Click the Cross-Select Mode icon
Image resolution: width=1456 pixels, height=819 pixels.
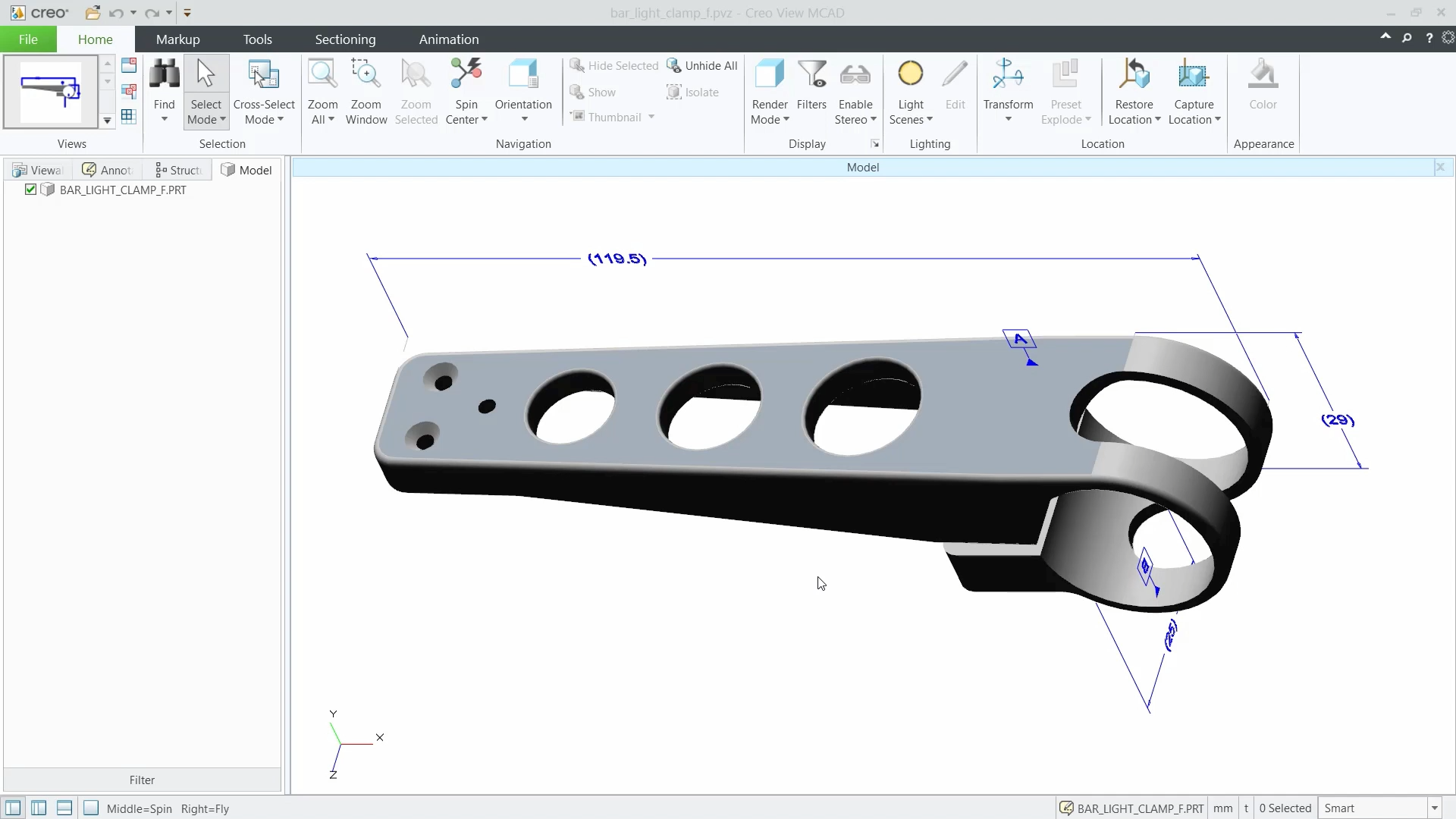[x=264, y=74]
